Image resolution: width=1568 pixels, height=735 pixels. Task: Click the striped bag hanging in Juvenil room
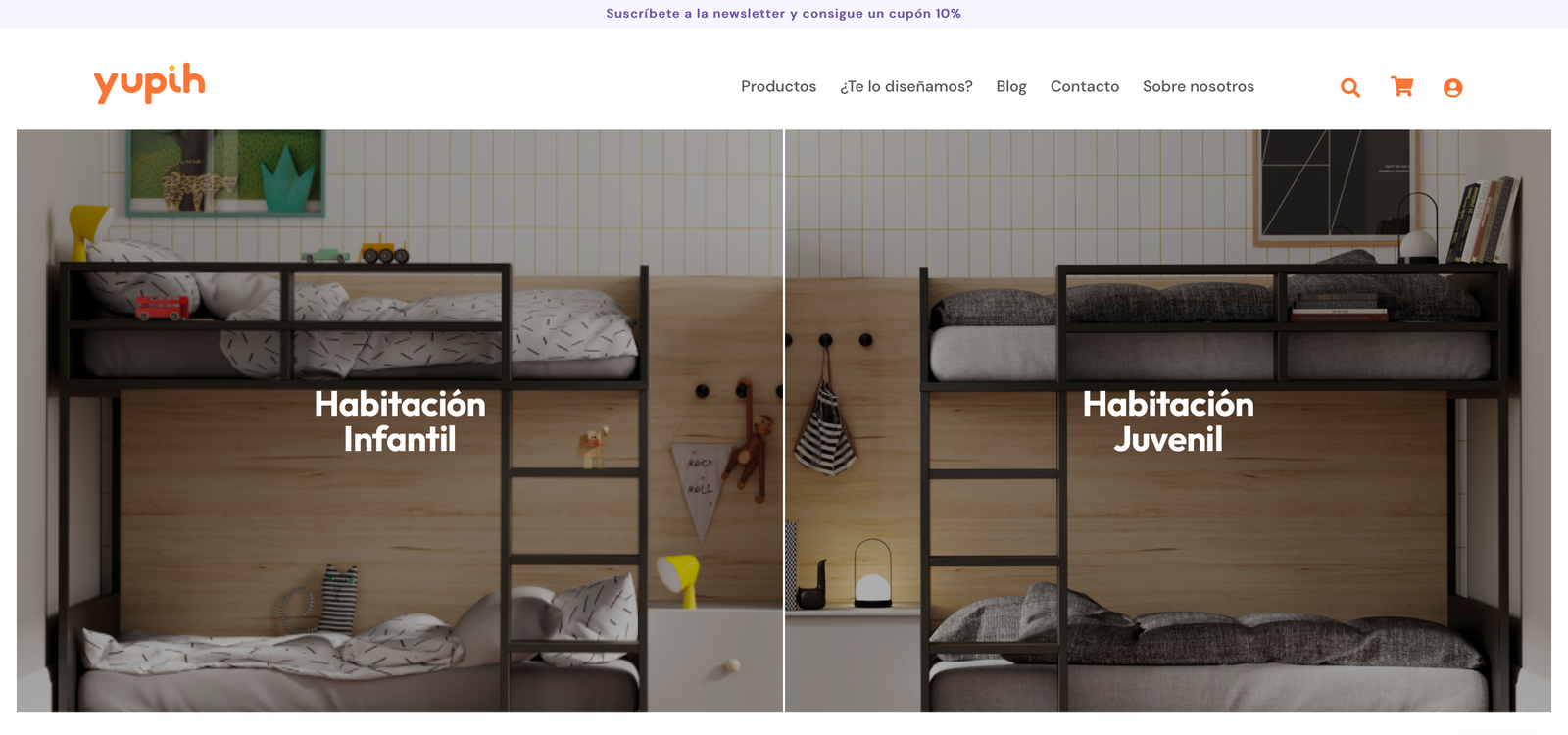click(x=825, y=428)
